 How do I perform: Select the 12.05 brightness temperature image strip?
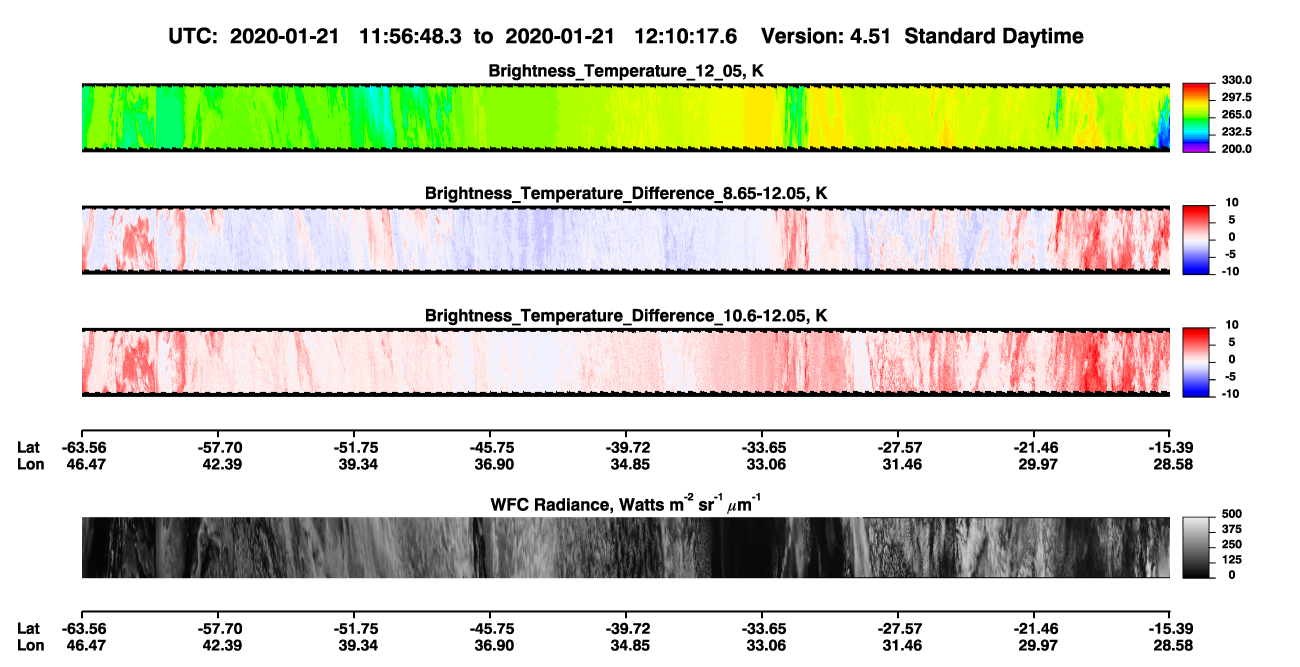pyautogui.click(x=626, y=117)
